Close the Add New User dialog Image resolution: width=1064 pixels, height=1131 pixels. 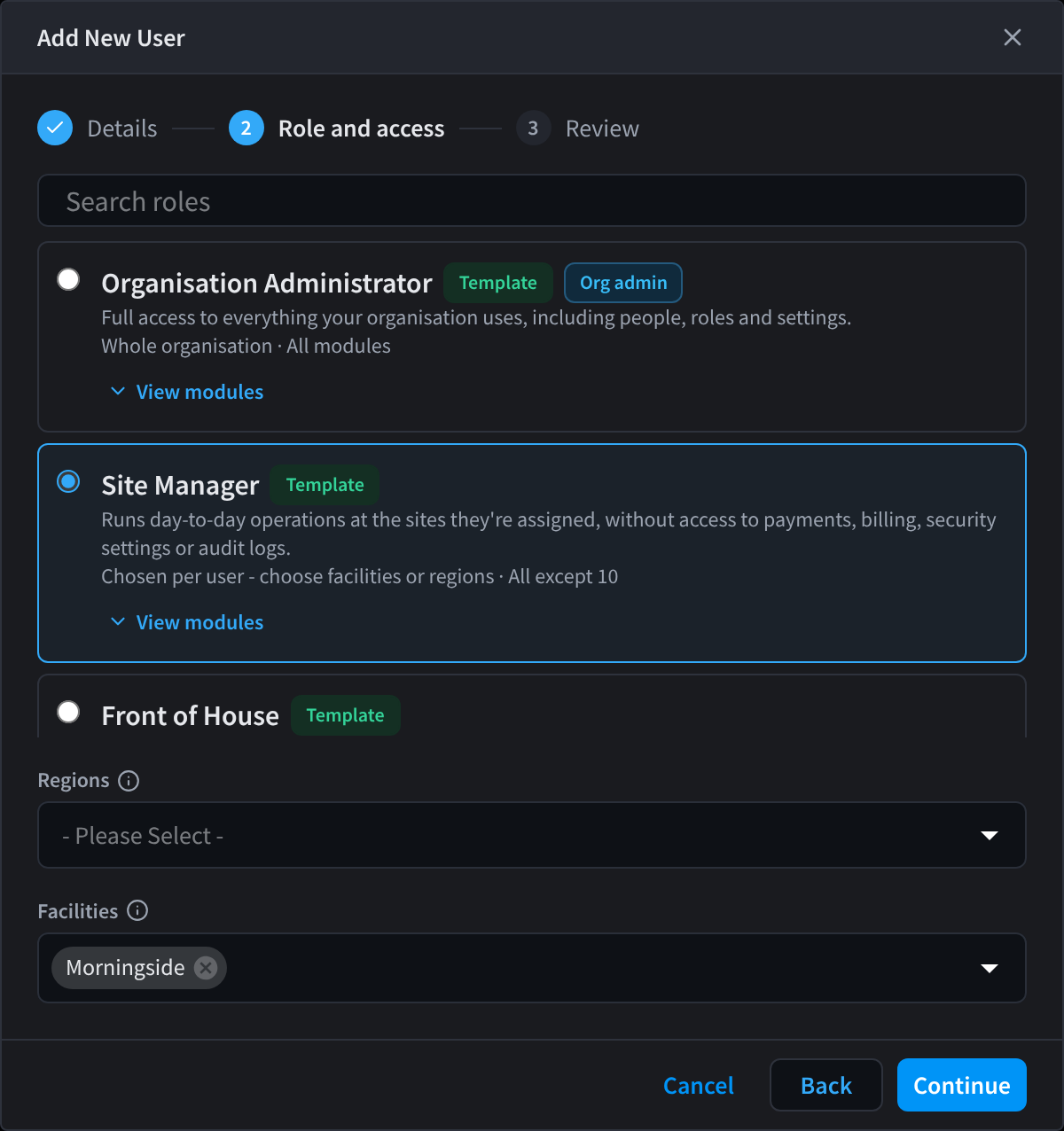(1012, 37)
